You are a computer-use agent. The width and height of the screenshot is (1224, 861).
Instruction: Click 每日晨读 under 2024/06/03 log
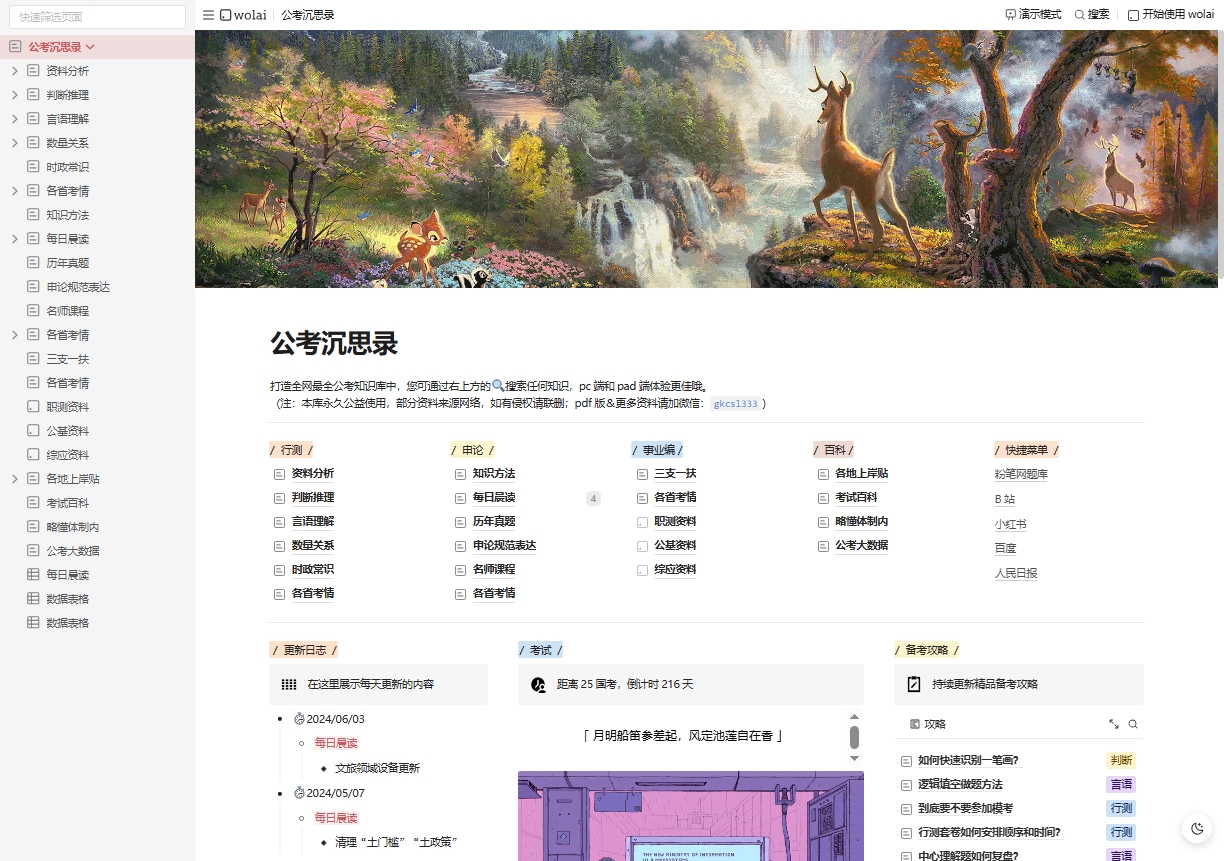coord(336,743)
